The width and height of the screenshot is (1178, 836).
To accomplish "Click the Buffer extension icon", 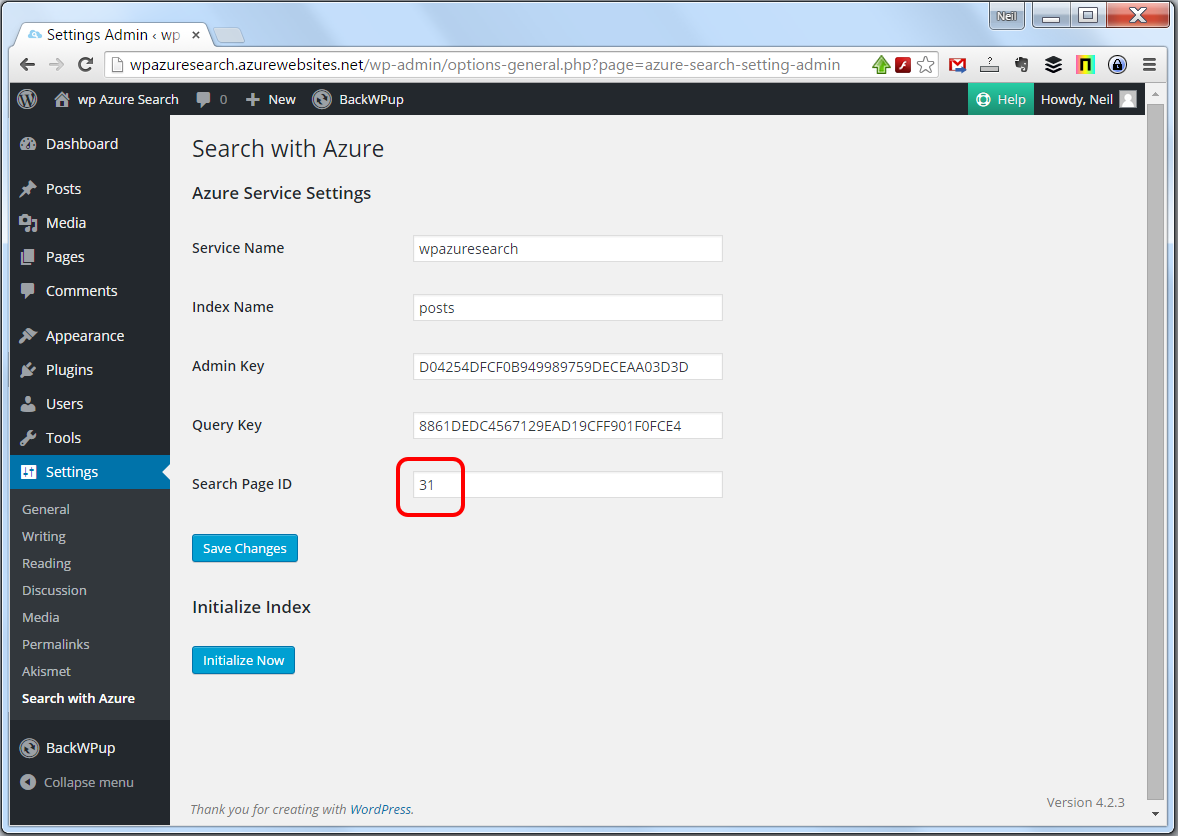I will pos(1053,65).
